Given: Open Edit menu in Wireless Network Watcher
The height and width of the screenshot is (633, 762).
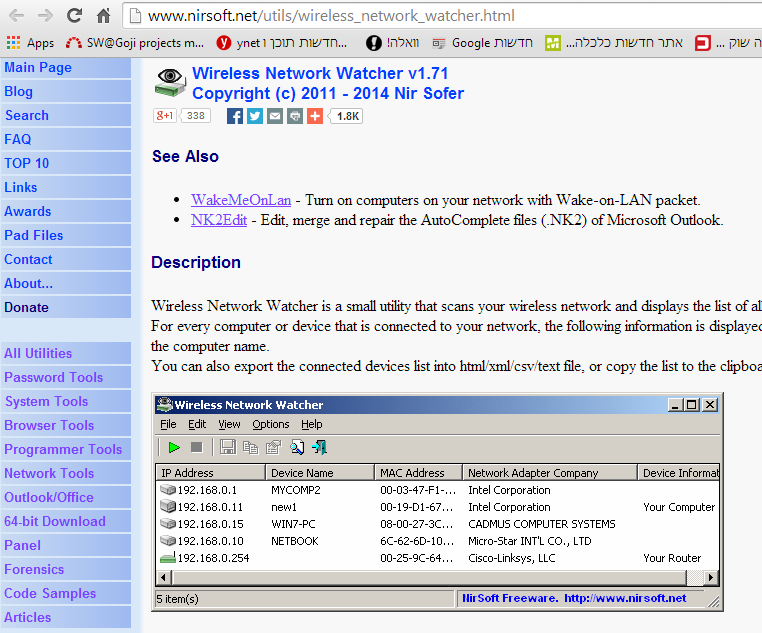Looking at the screenshot, I should [197, 424].
